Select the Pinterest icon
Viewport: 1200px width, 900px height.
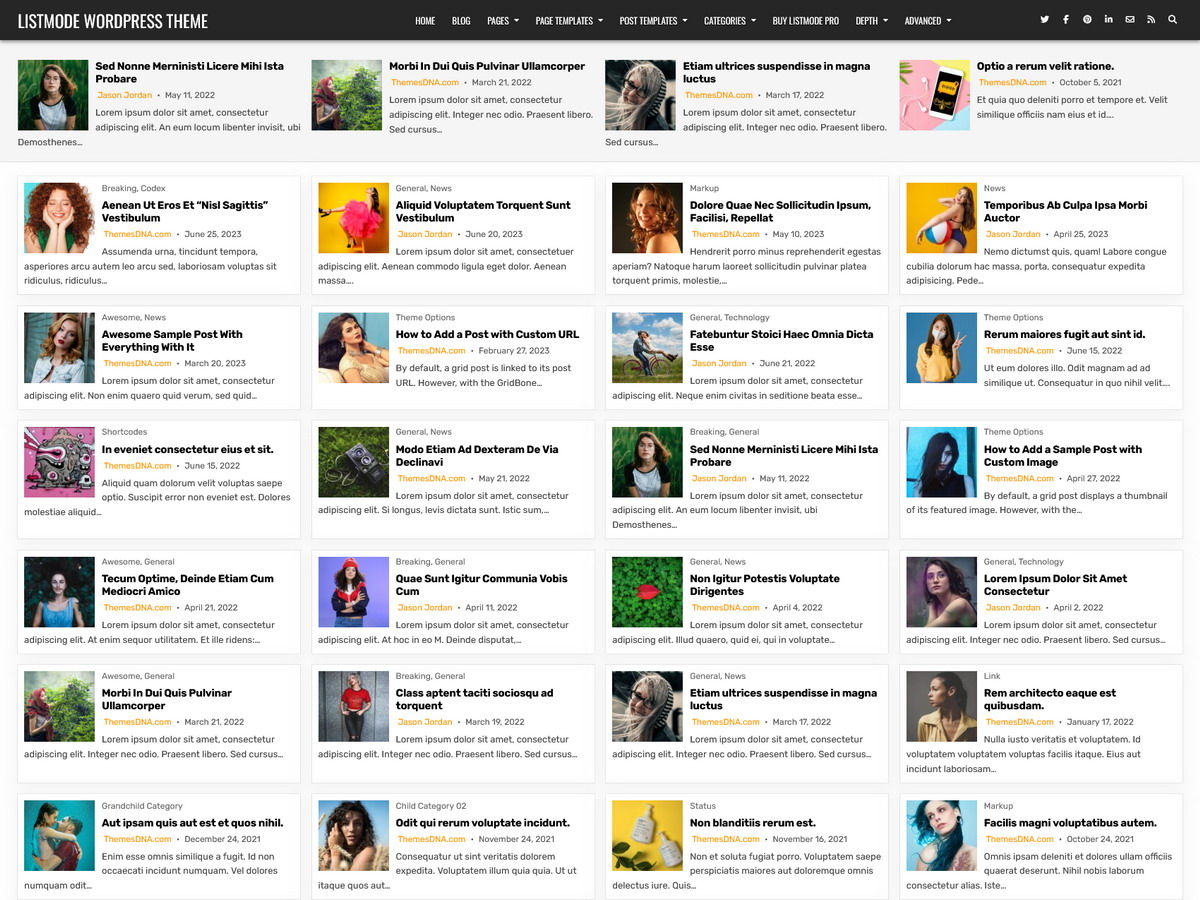pos(1087,19)
